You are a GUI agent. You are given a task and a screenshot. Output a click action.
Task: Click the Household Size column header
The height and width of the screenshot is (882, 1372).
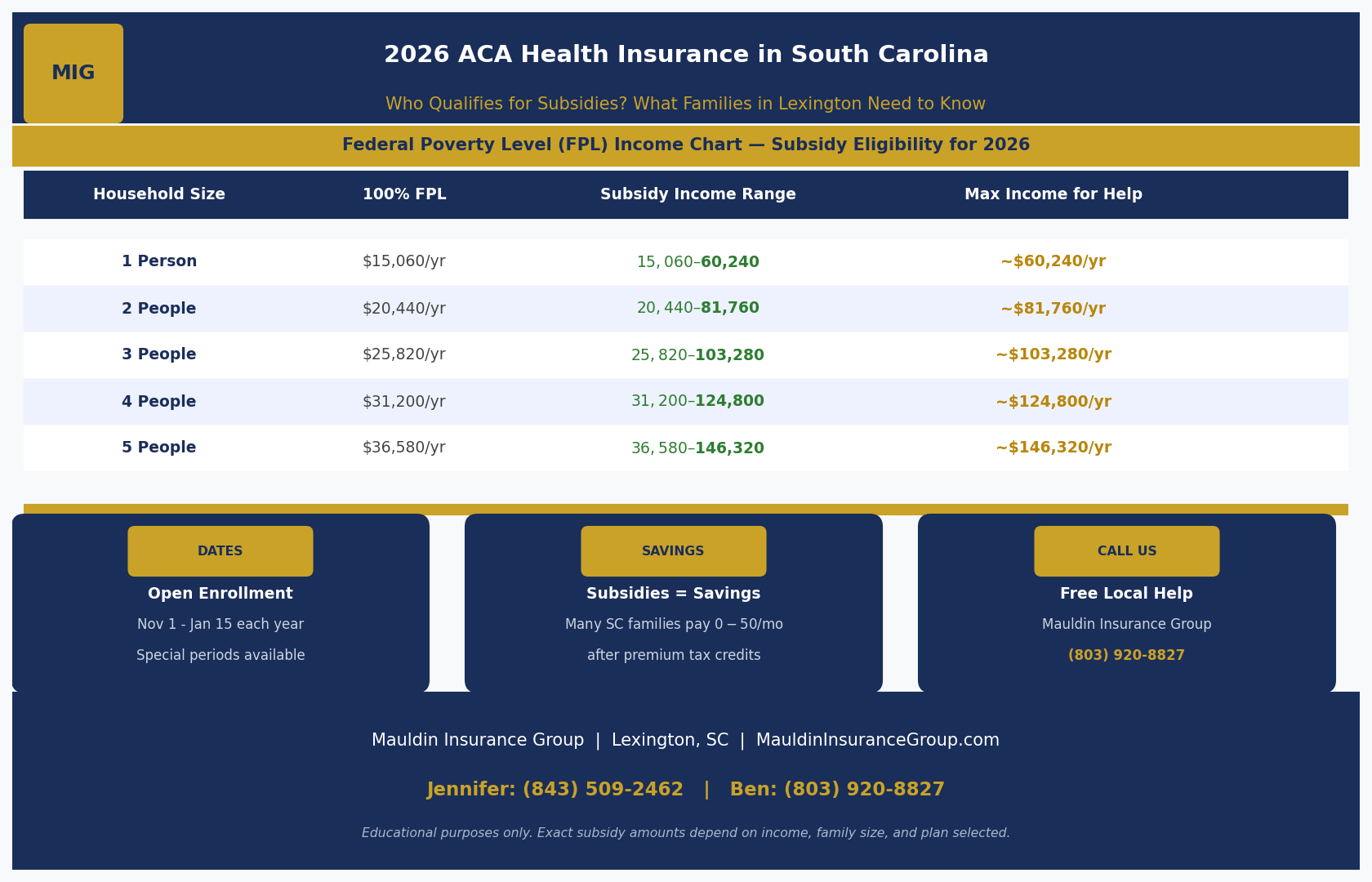click(x=159, y=194)
